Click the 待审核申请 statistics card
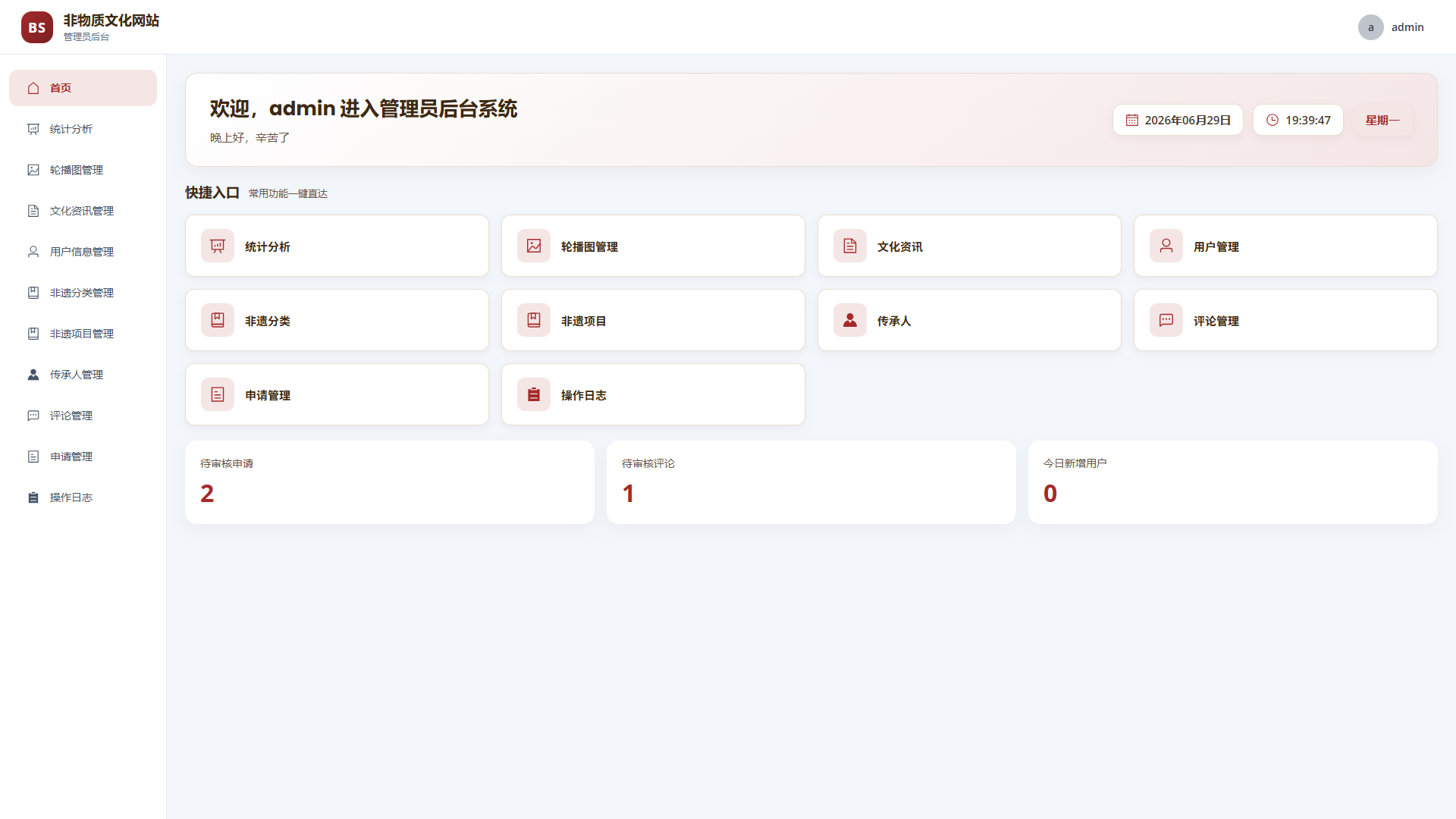Screen dimensions: 1456x819 pos(390,482)
